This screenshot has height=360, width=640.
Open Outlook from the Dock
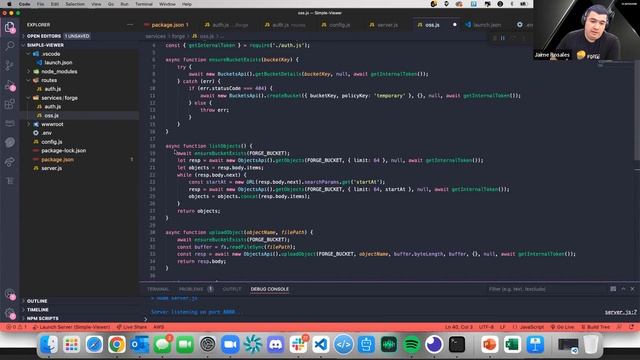click(139, 344)
